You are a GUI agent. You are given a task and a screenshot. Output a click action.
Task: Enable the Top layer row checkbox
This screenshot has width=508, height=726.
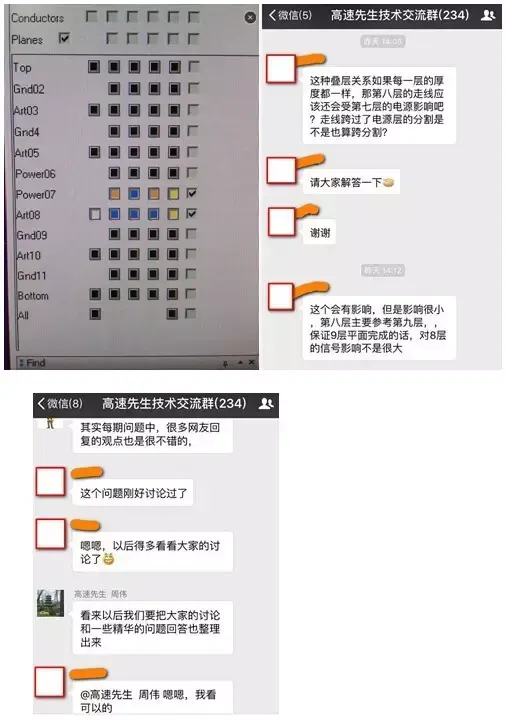pyautogui.click(x=194, y=67)
